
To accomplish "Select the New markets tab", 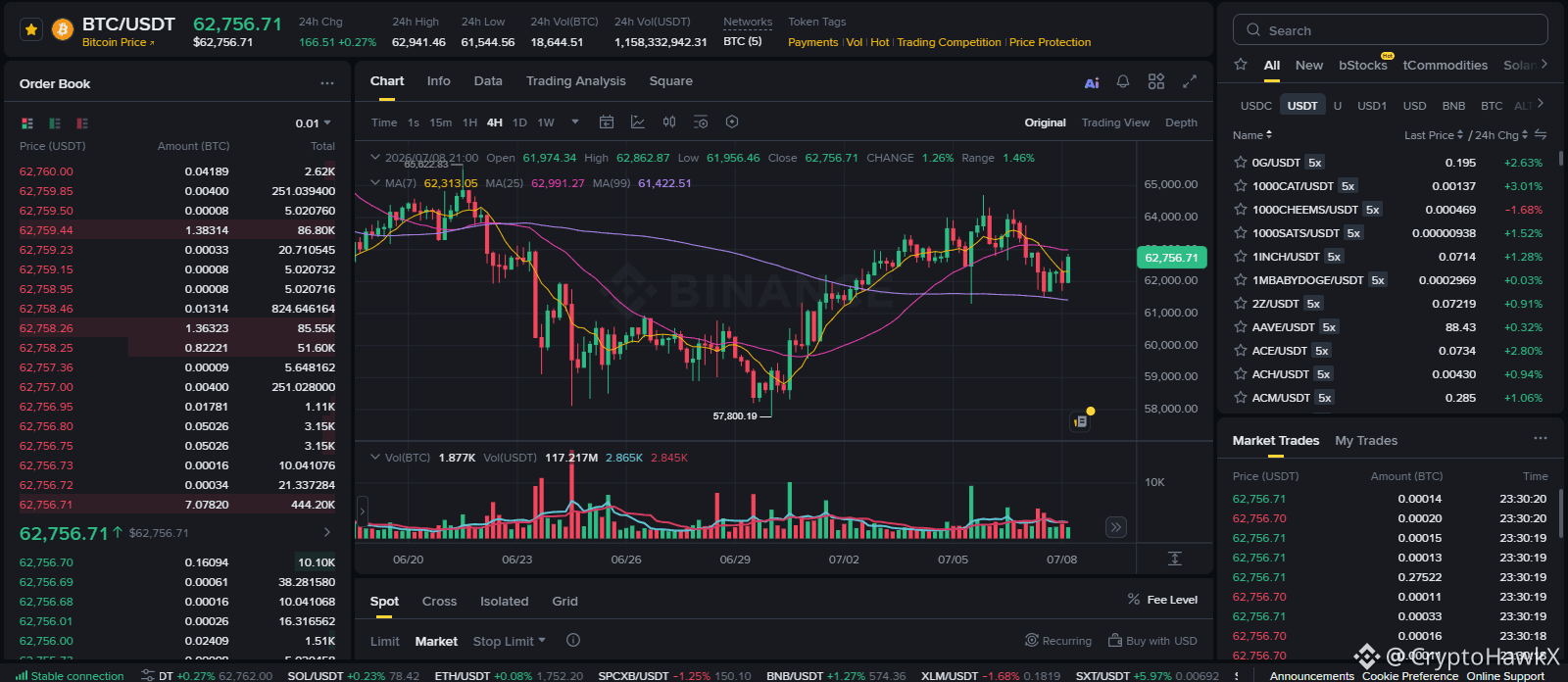I will pyautogui.click(x=1308, y=65).
